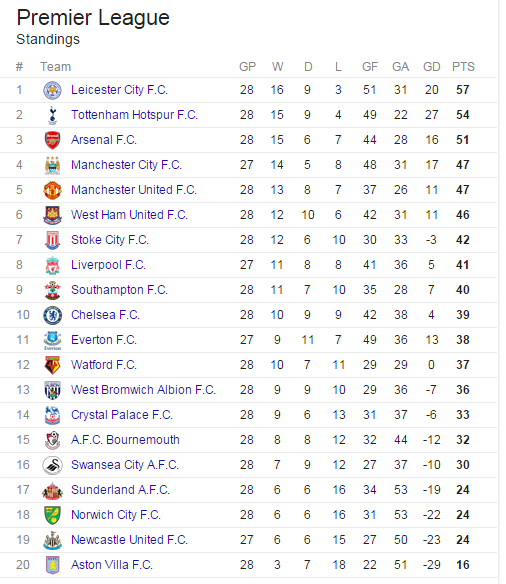This screenshot has height=584, width=506.
Task: Open the West Ham United F.C. link
Action: tap(129, 215)
